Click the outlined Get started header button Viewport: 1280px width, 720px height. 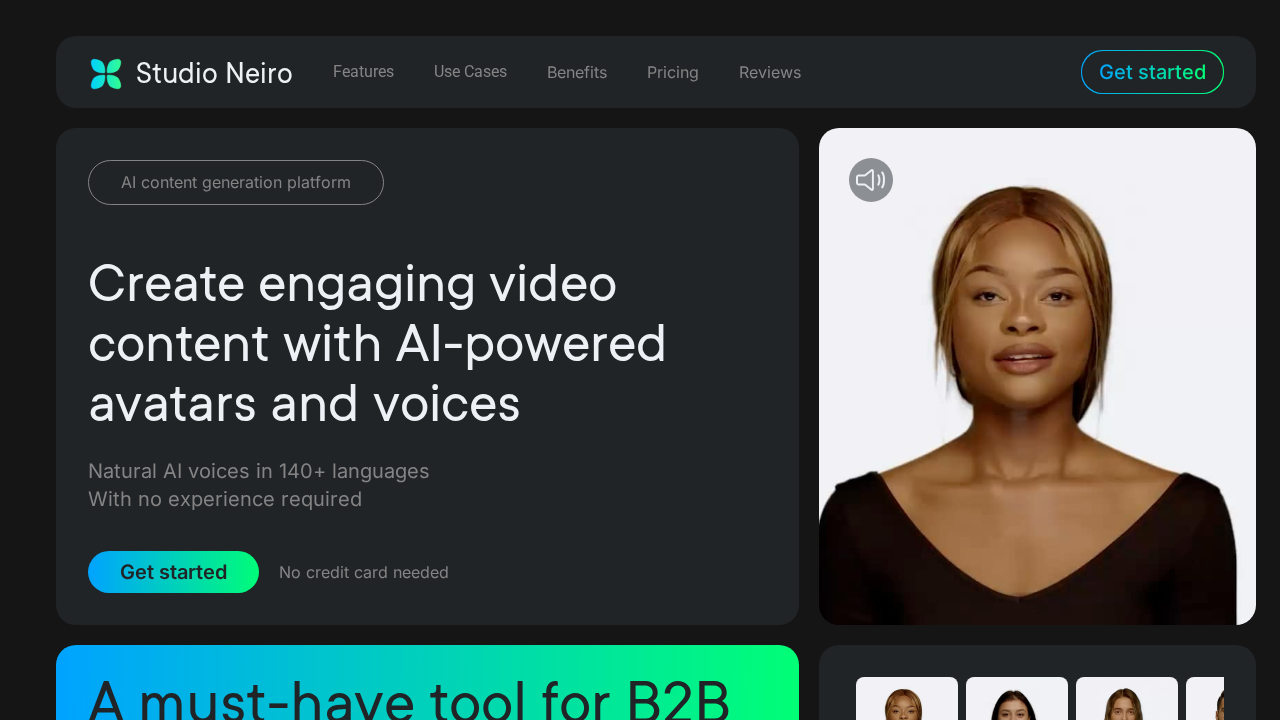click(x=1152, y=72)
